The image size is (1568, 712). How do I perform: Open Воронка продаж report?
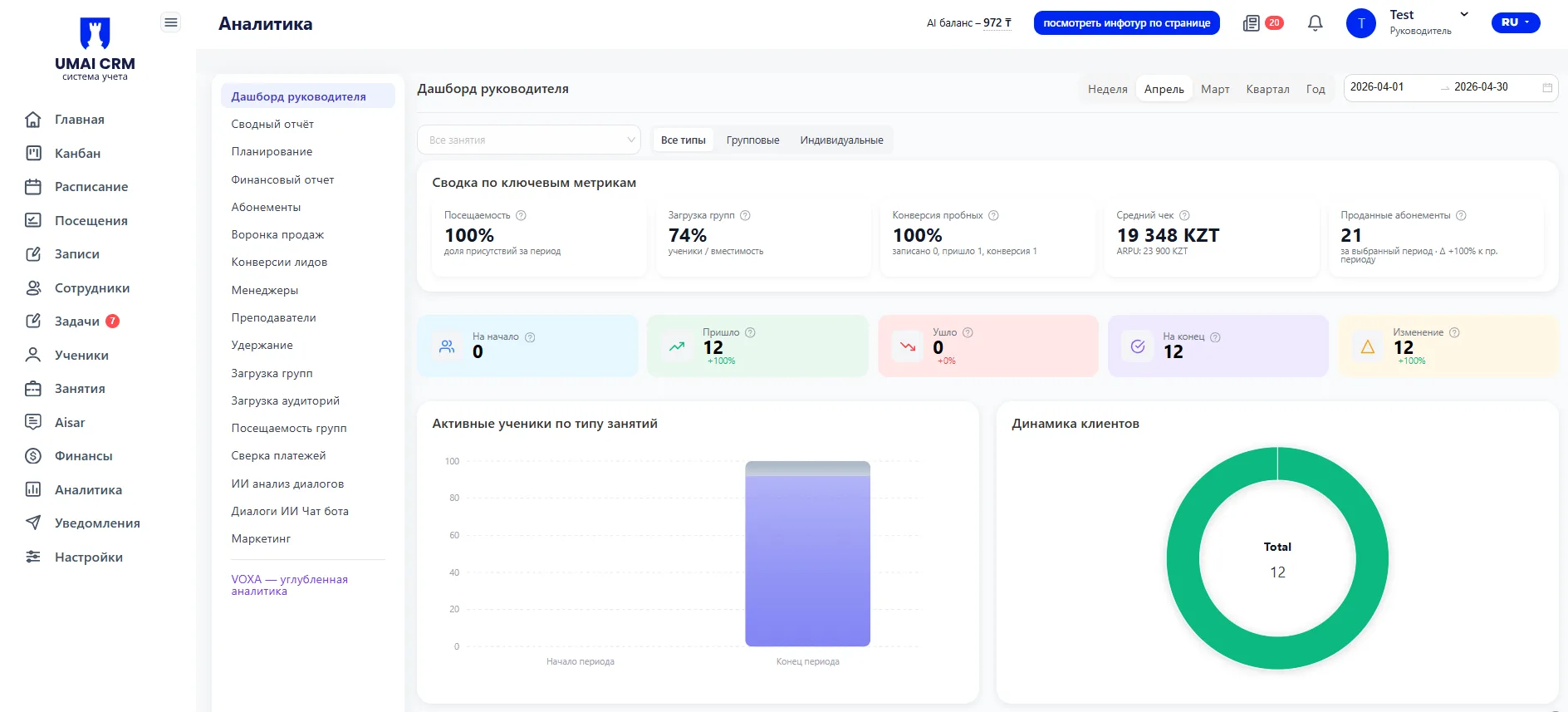point(277,234)
